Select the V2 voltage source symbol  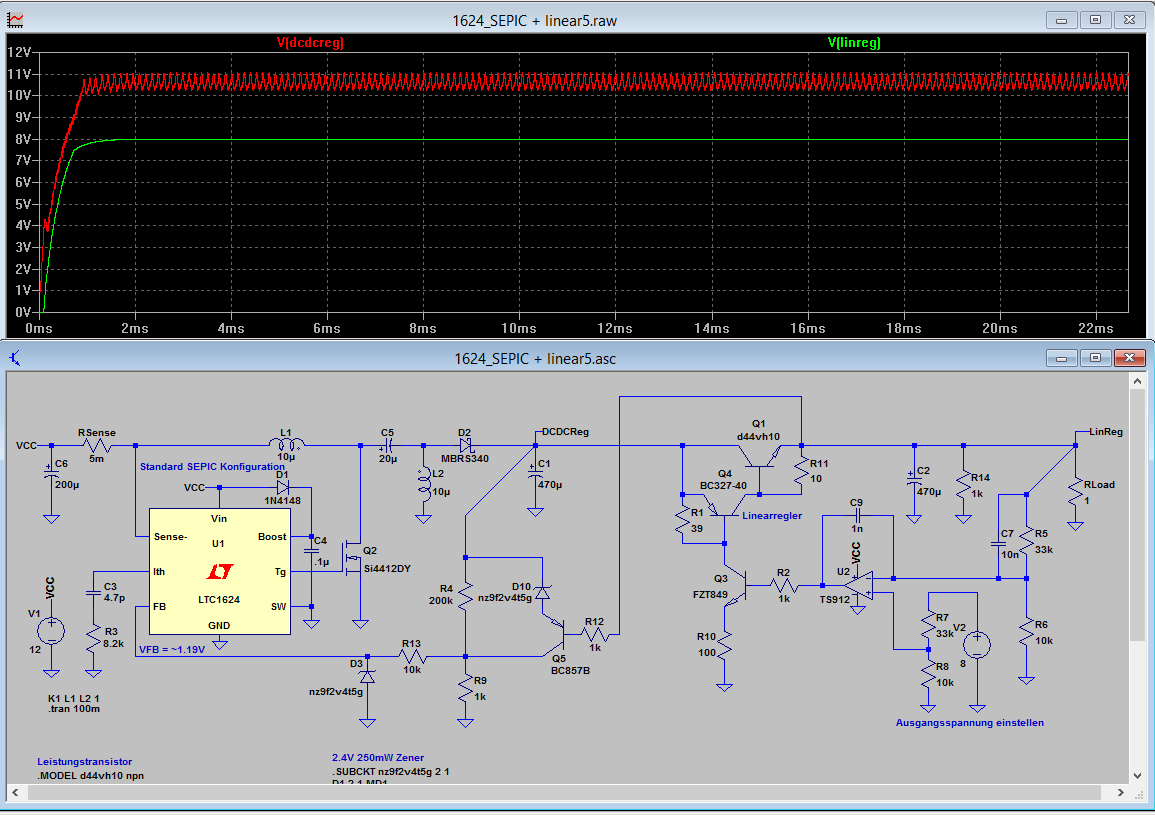point(977,645)
